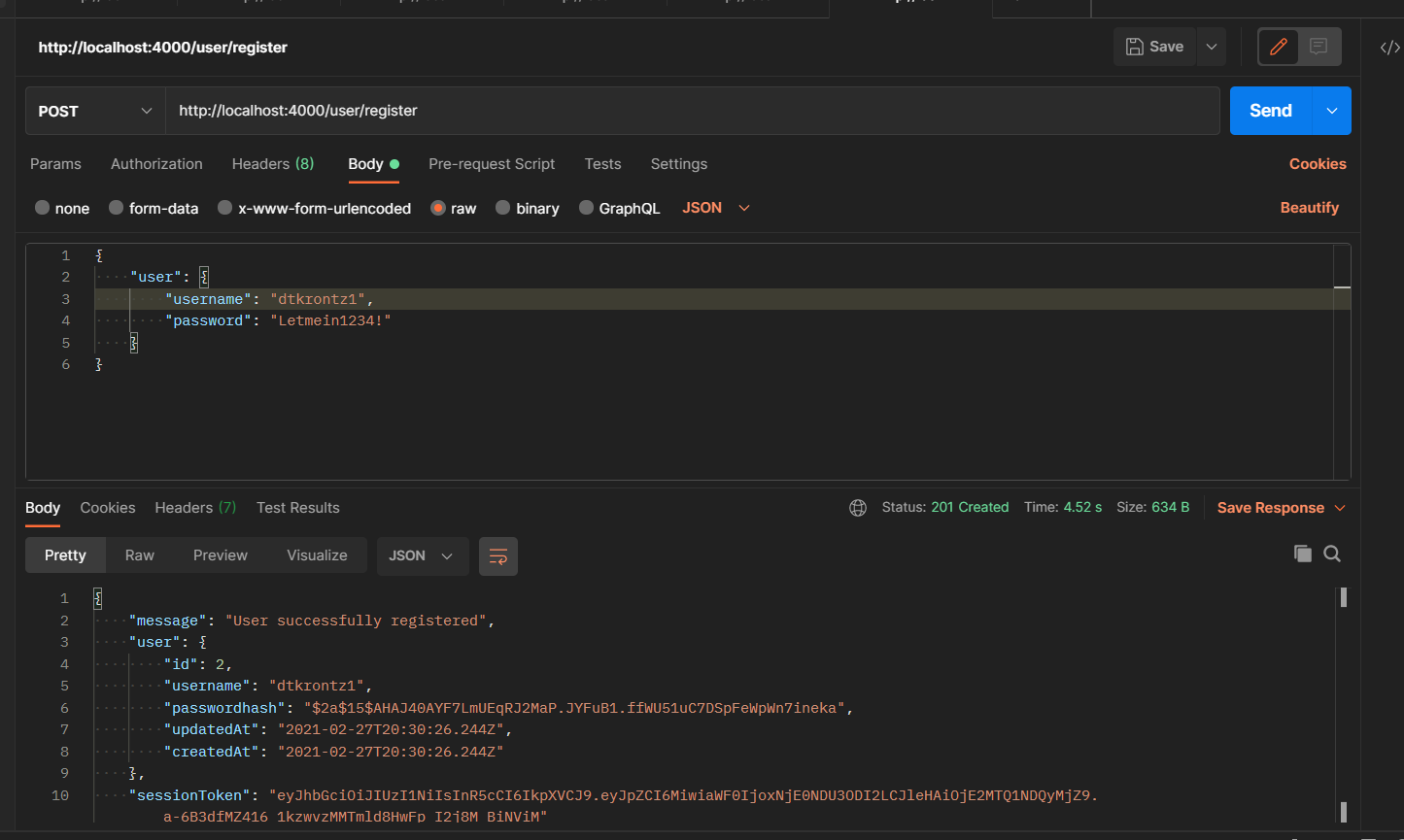
Task: Toggle line wrapping icon next to JSON dropdown
Action: click(x=498, y=555)
